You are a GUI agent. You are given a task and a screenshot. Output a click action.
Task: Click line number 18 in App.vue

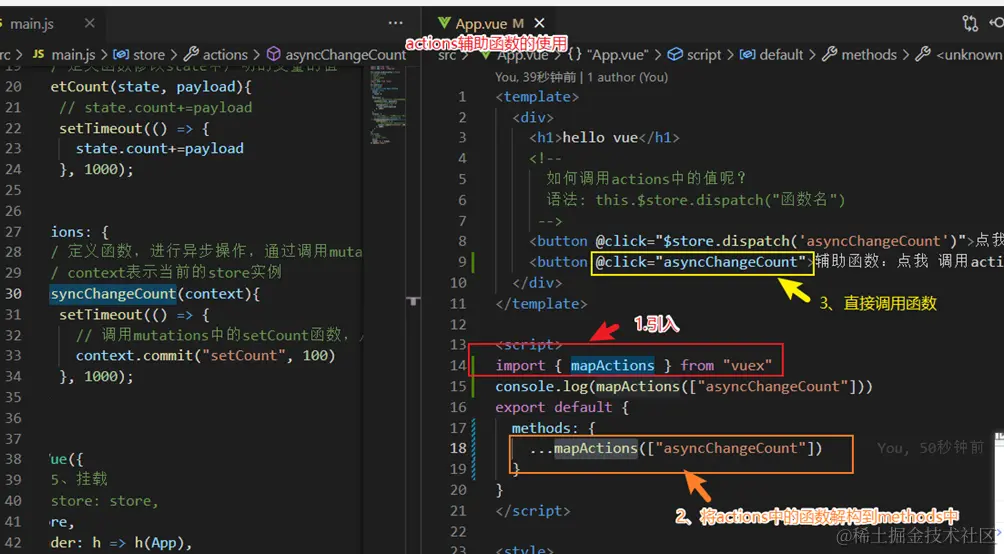pyautogui.click(x=458, y=448)
